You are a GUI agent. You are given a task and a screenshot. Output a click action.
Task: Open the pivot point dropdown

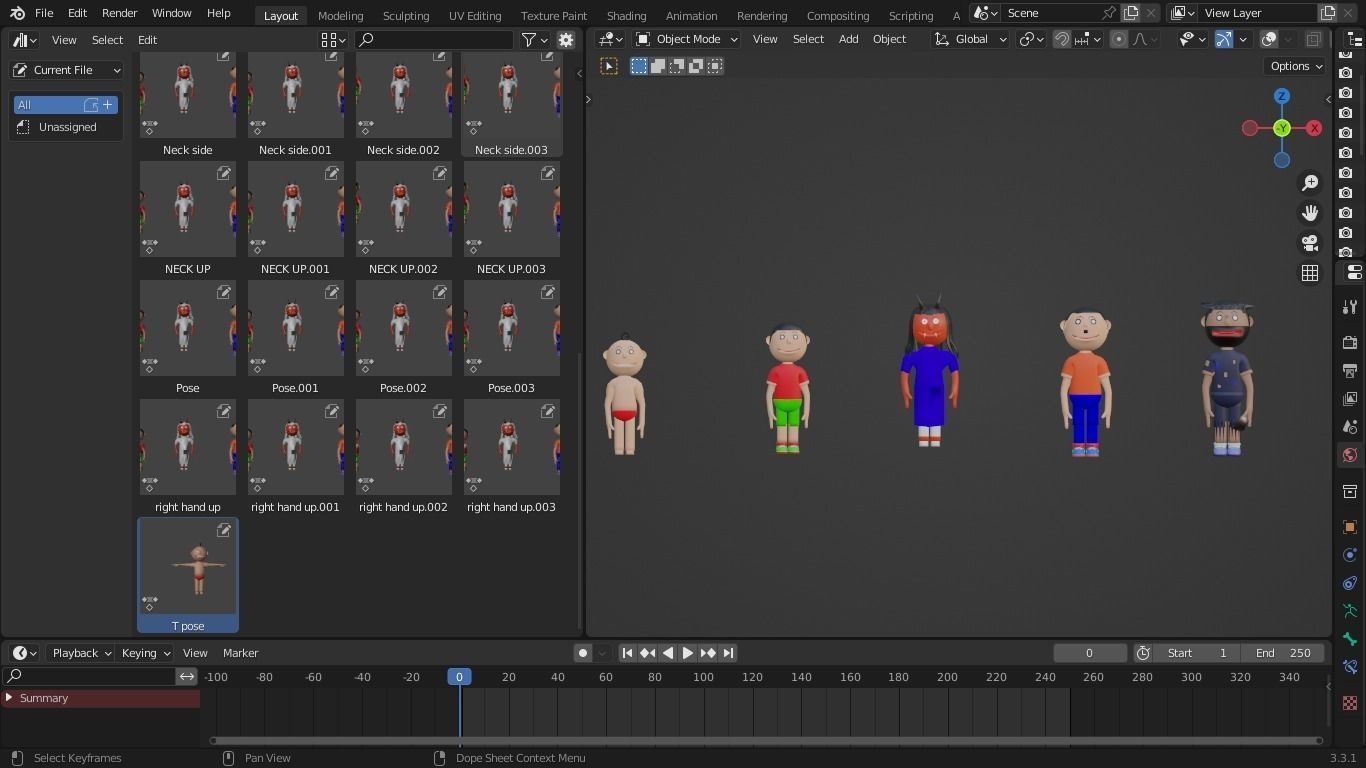1031,39
